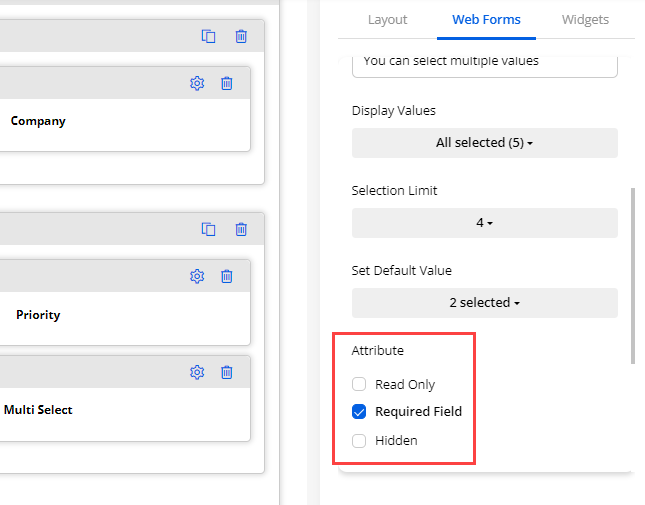Delete the Company field with its trash icon

point(227,83)
